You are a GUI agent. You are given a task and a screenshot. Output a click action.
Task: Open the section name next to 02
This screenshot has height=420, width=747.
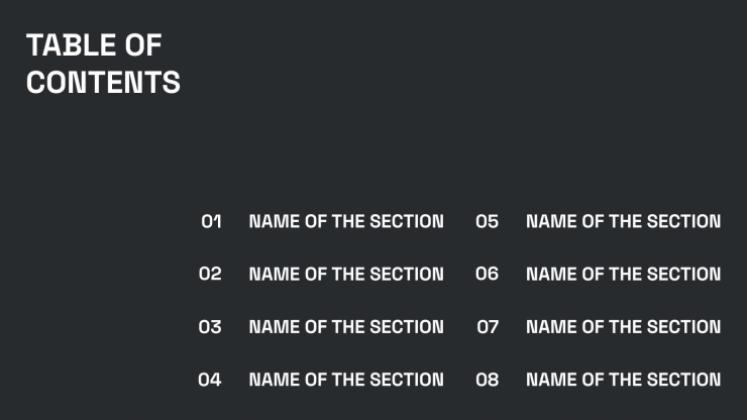point(346,274)
